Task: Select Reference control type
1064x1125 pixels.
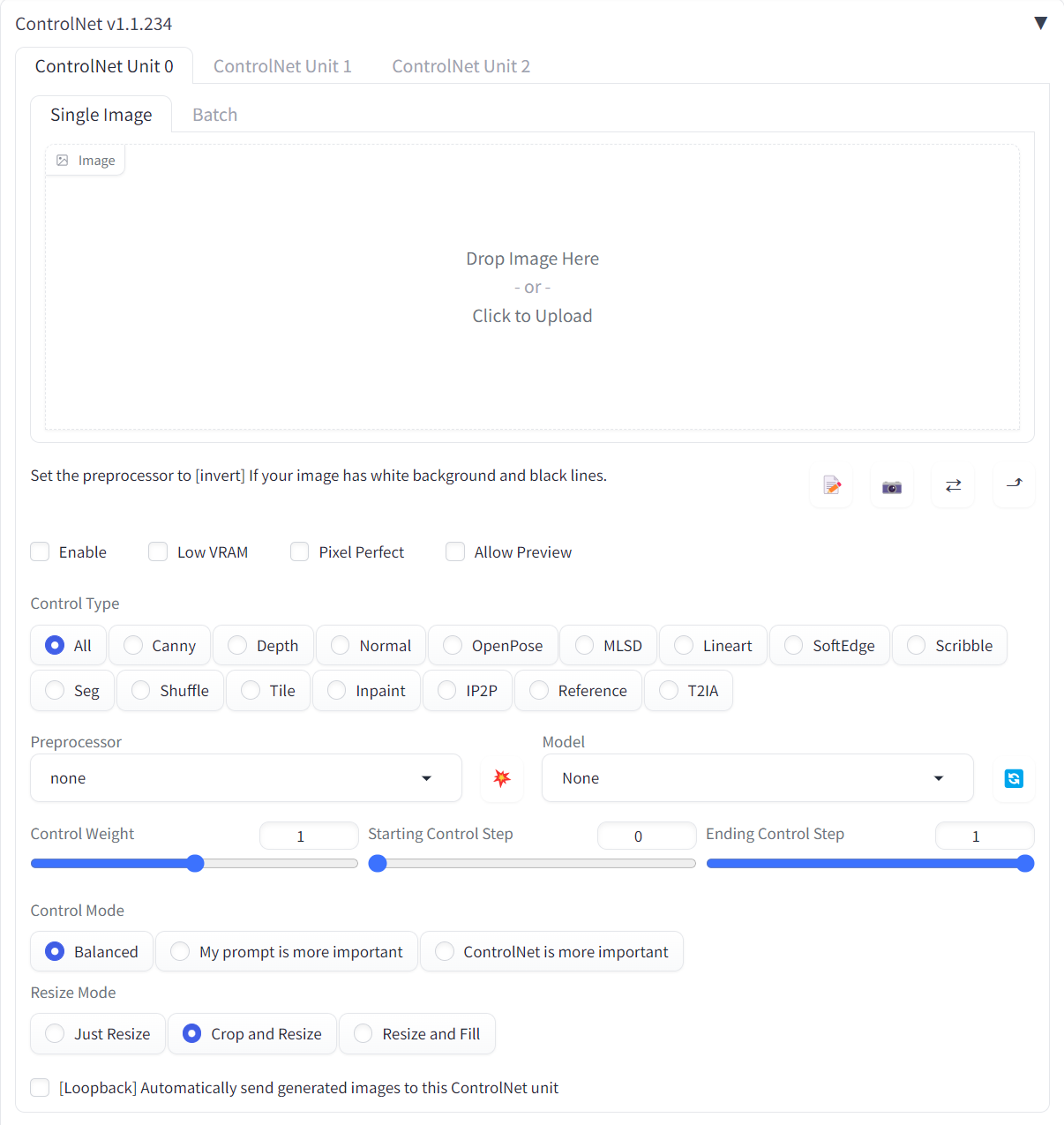Action: 578,690
